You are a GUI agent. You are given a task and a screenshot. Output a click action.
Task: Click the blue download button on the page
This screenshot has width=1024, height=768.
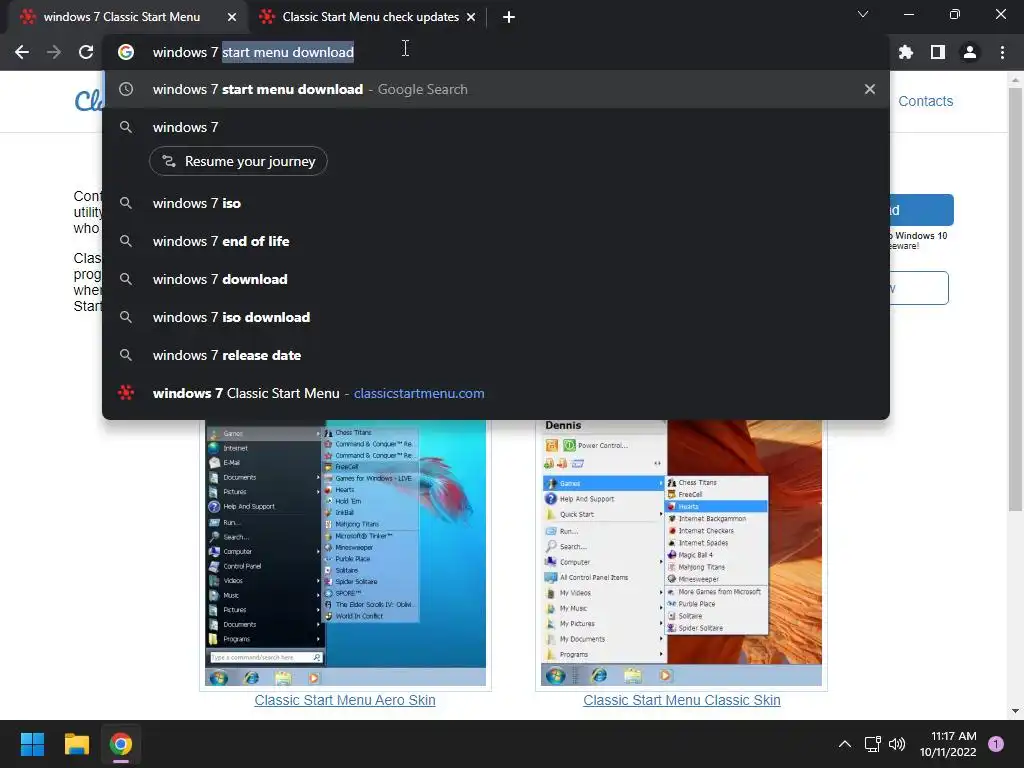(x=921, y=210)
